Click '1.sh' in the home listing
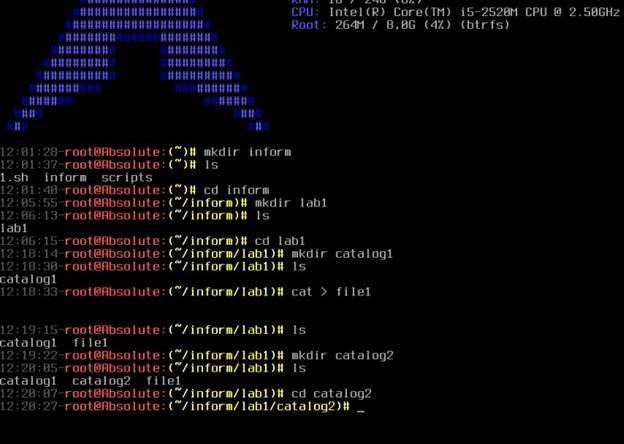 [x=14, y=177]
